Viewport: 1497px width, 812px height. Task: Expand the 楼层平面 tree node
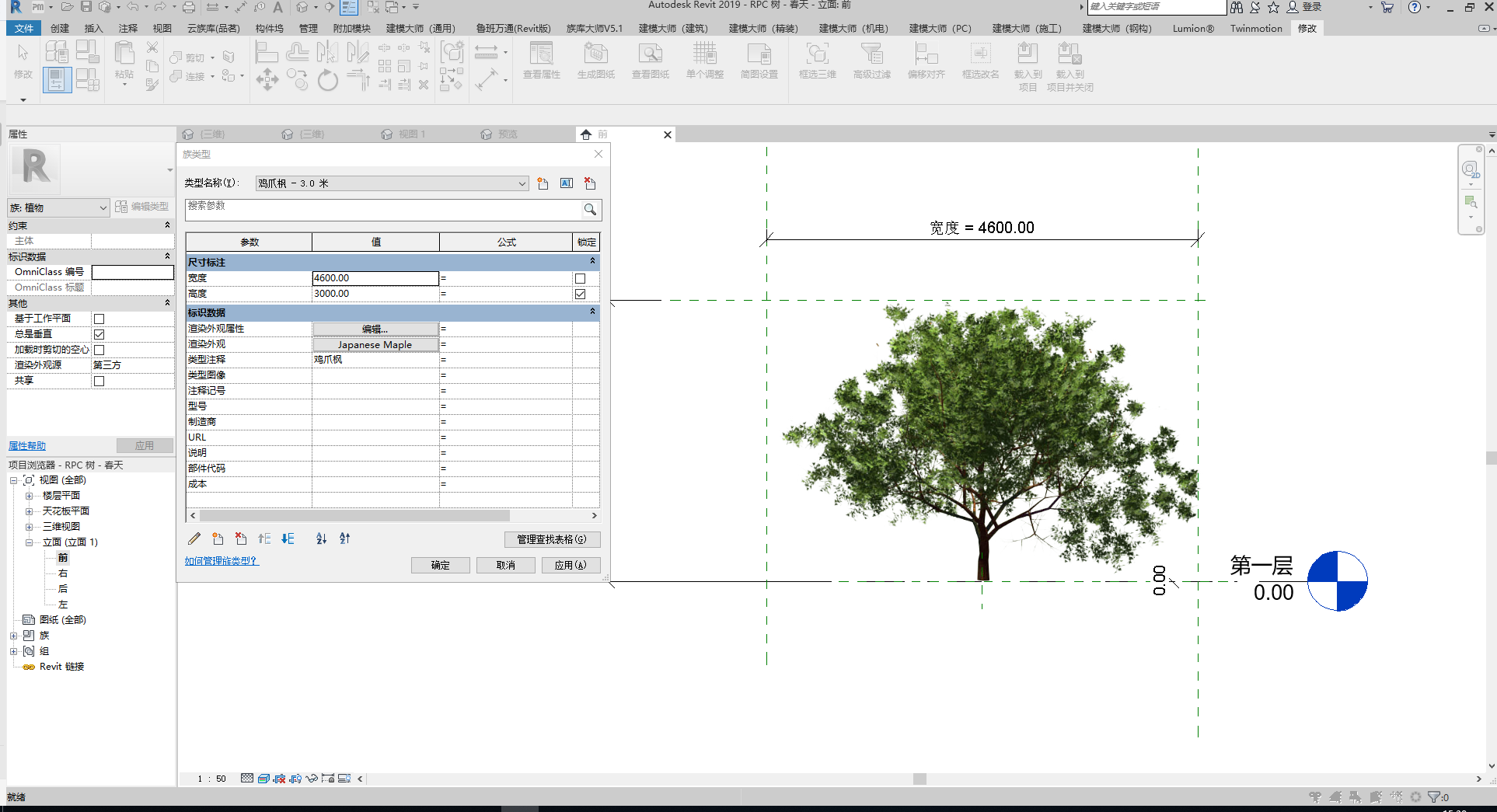[29, 496]
